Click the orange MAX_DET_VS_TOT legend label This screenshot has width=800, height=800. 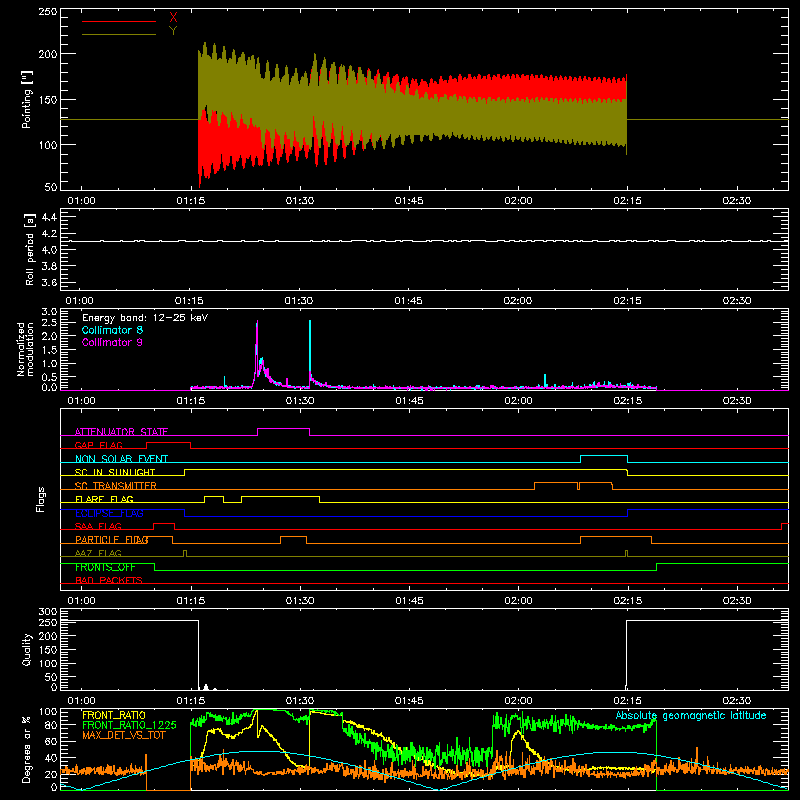pos(124,735)
